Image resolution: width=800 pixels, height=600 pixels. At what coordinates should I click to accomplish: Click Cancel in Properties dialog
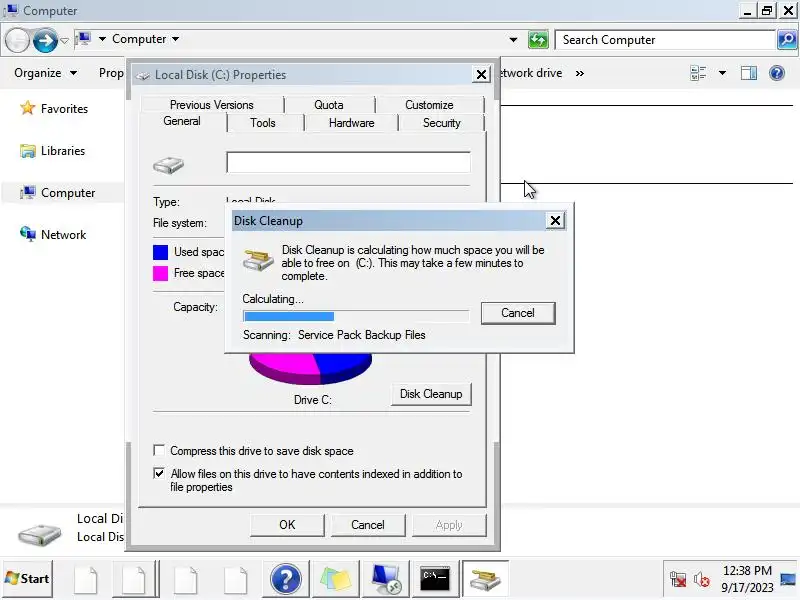click(368, 524)
